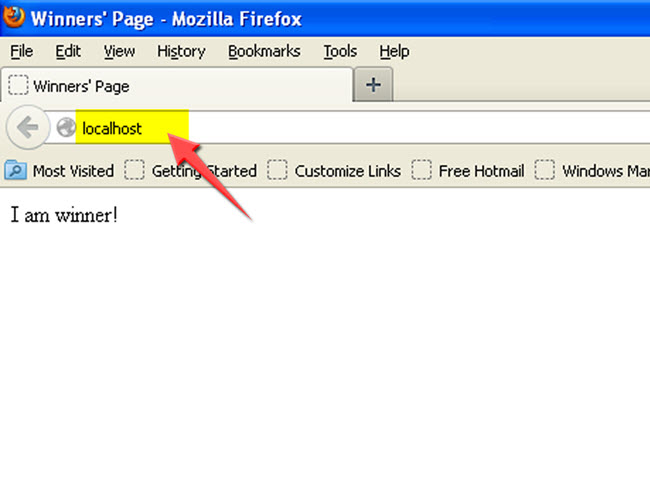Click the Firefox logo in title bar
650x487 pixels.
pos(13,17)
